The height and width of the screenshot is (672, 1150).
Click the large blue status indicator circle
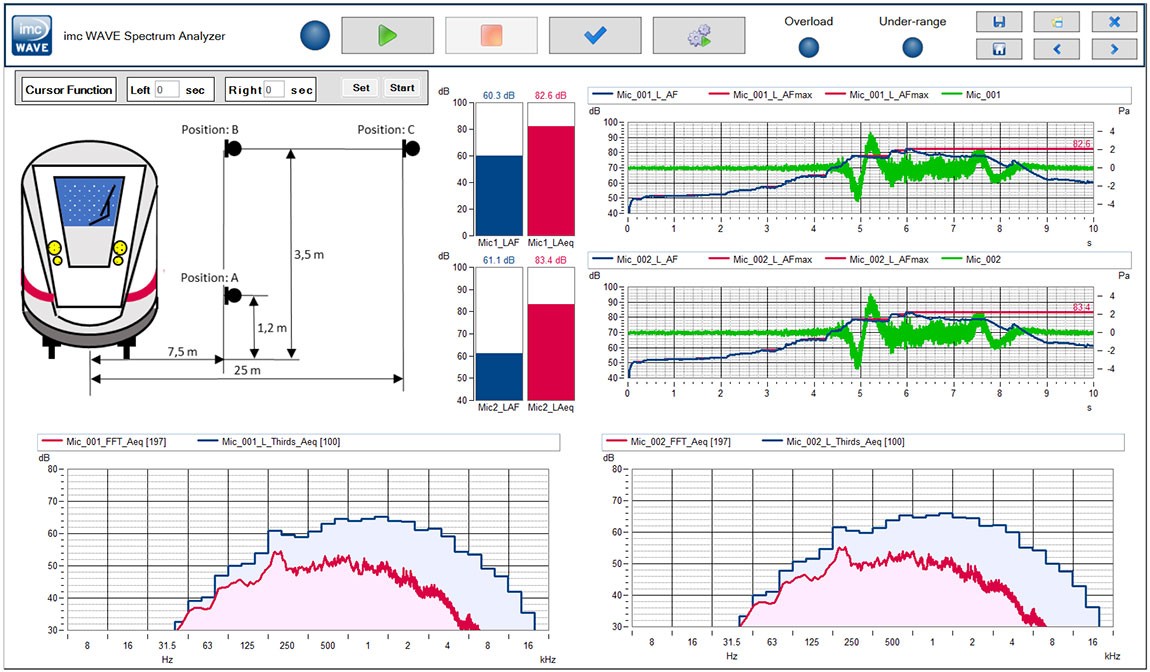(315, 36)
